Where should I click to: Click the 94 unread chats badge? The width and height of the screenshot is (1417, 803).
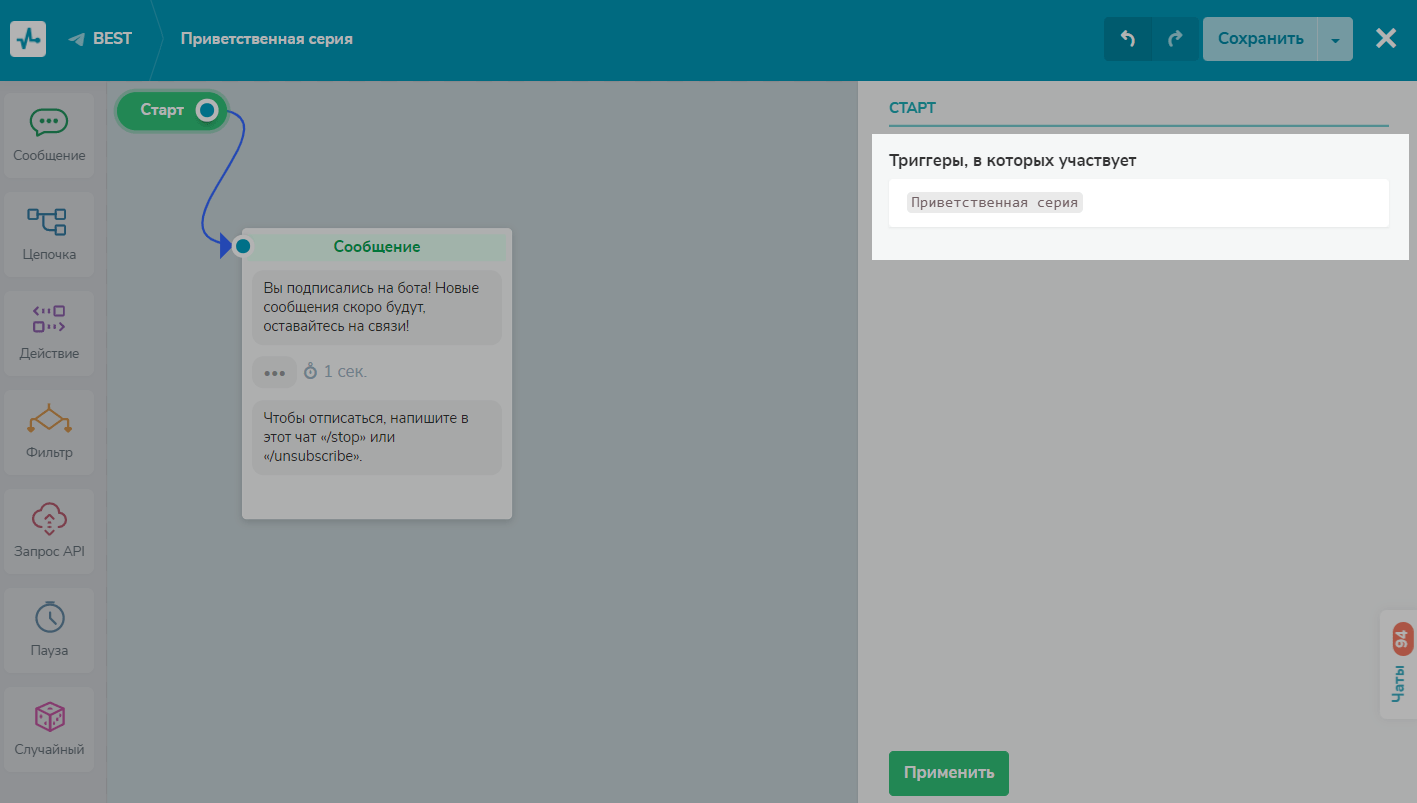1401,639
